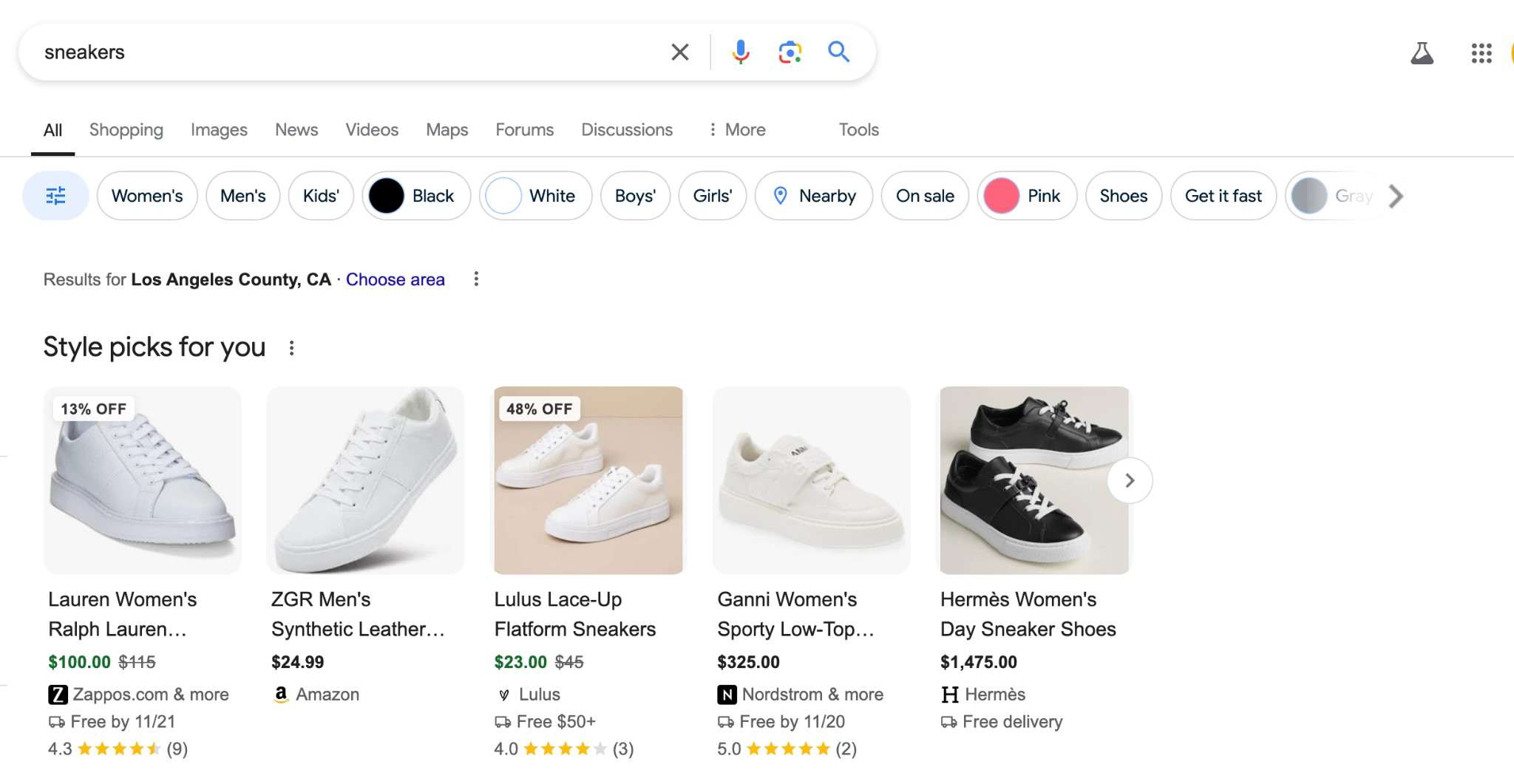
Task: Clear the search box with the X icon
Action: pos(679,52)
